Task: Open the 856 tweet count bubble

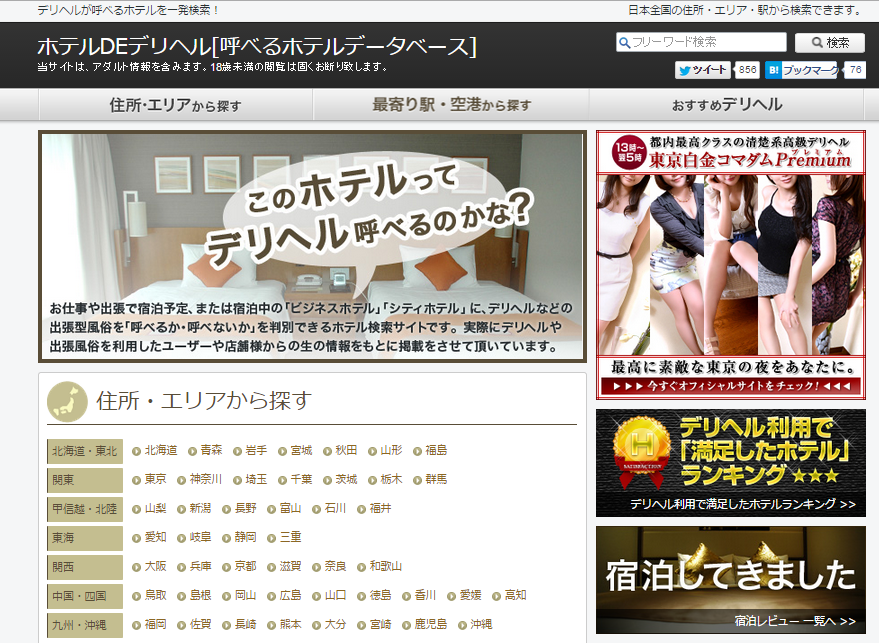Action: (x=747, y=70)
